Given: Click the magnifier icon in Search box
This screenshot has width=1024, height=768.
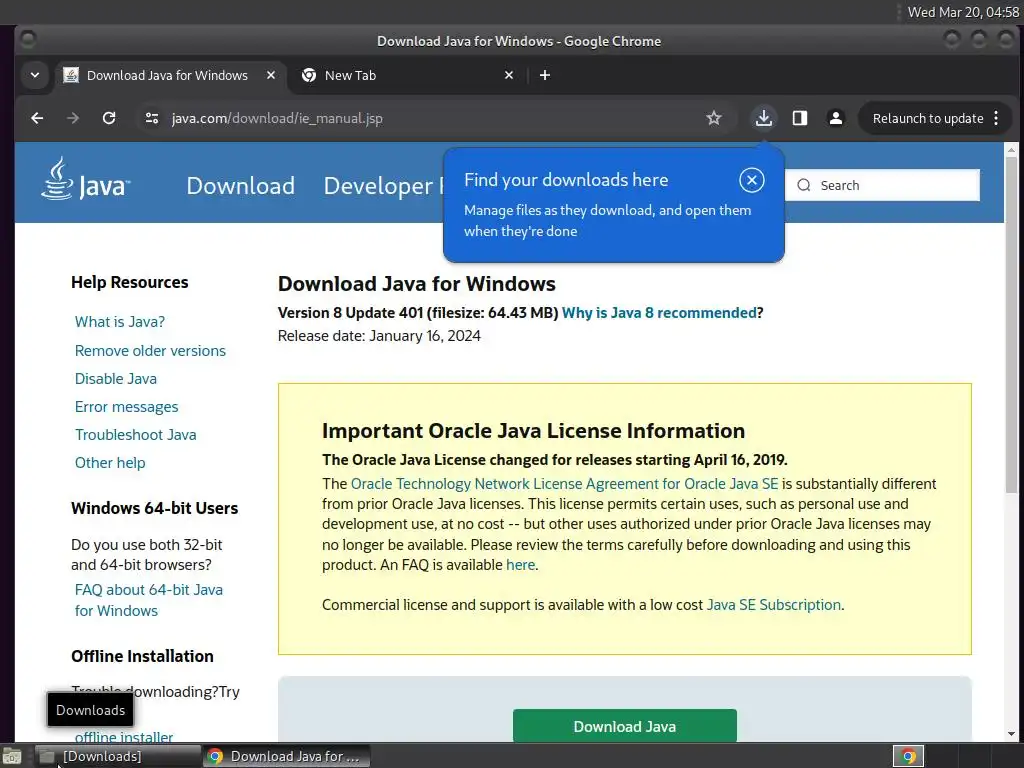Looking at the screenshot, I should click(804, 185).
